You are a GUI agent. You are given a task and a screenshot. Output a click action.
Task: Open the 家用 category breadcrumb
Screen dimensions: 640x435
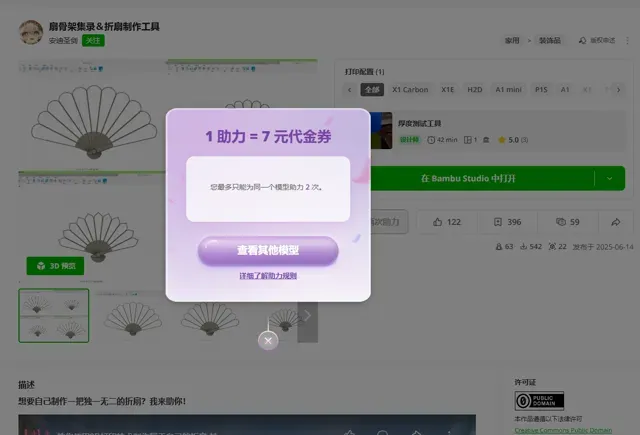[512, 40]
